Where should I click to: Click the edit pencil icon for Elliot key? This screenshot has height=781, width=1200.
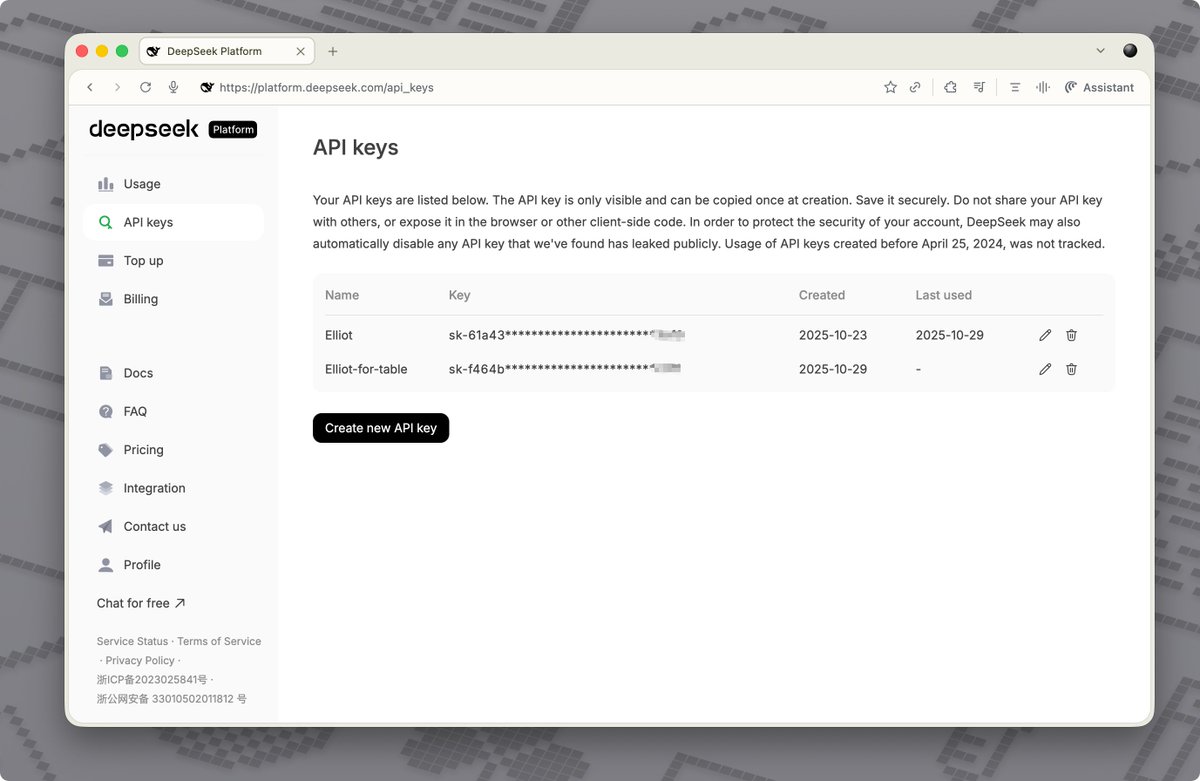(x=1045, y=335)
